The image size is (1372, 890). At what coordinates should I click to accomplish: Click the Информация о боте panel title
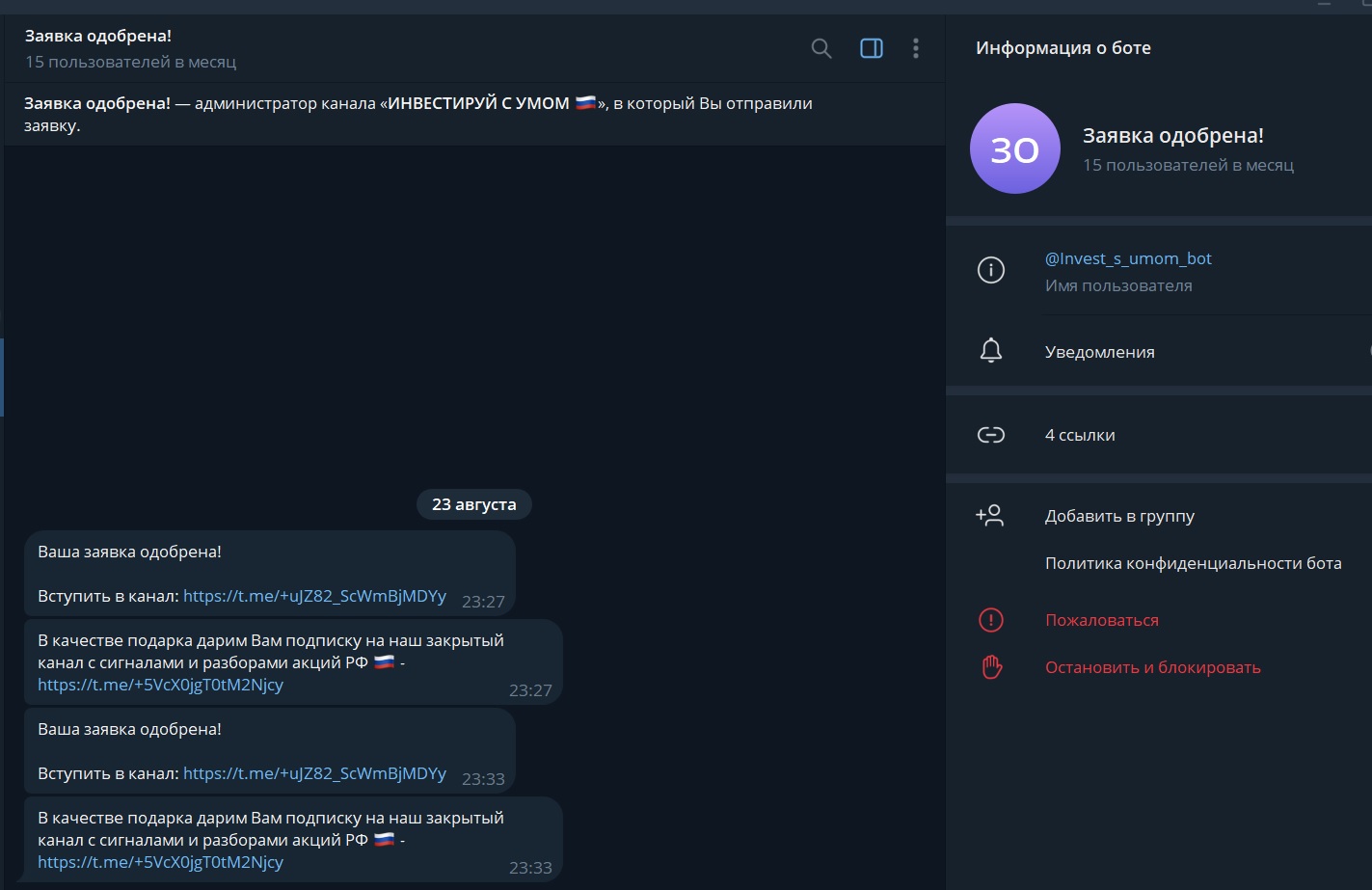[1063, 47]
